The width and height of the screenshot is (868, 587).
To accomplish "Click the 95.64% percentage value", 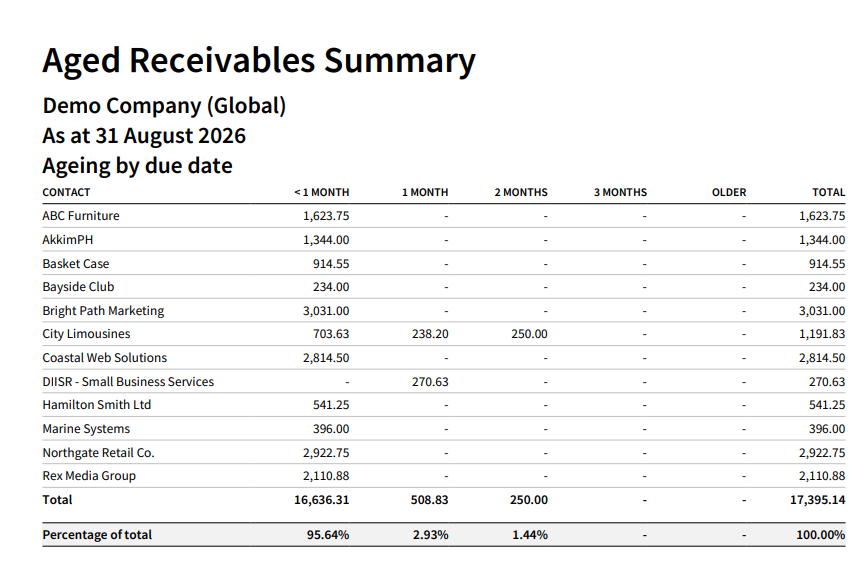I will pos(328,534).
